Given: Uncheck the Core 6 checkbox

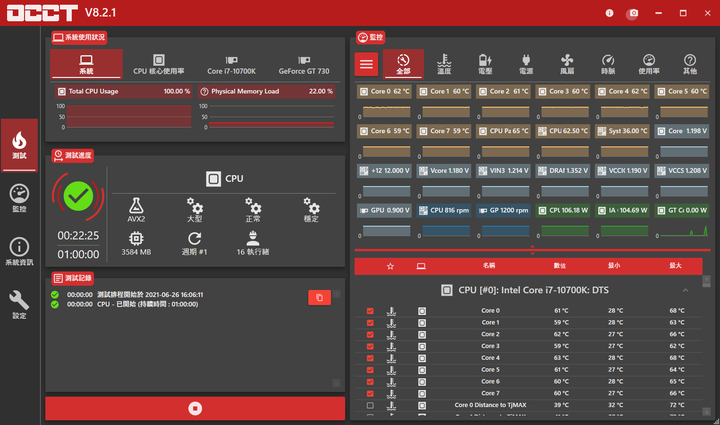Looking at the screenshot, I should click(370, 382).
